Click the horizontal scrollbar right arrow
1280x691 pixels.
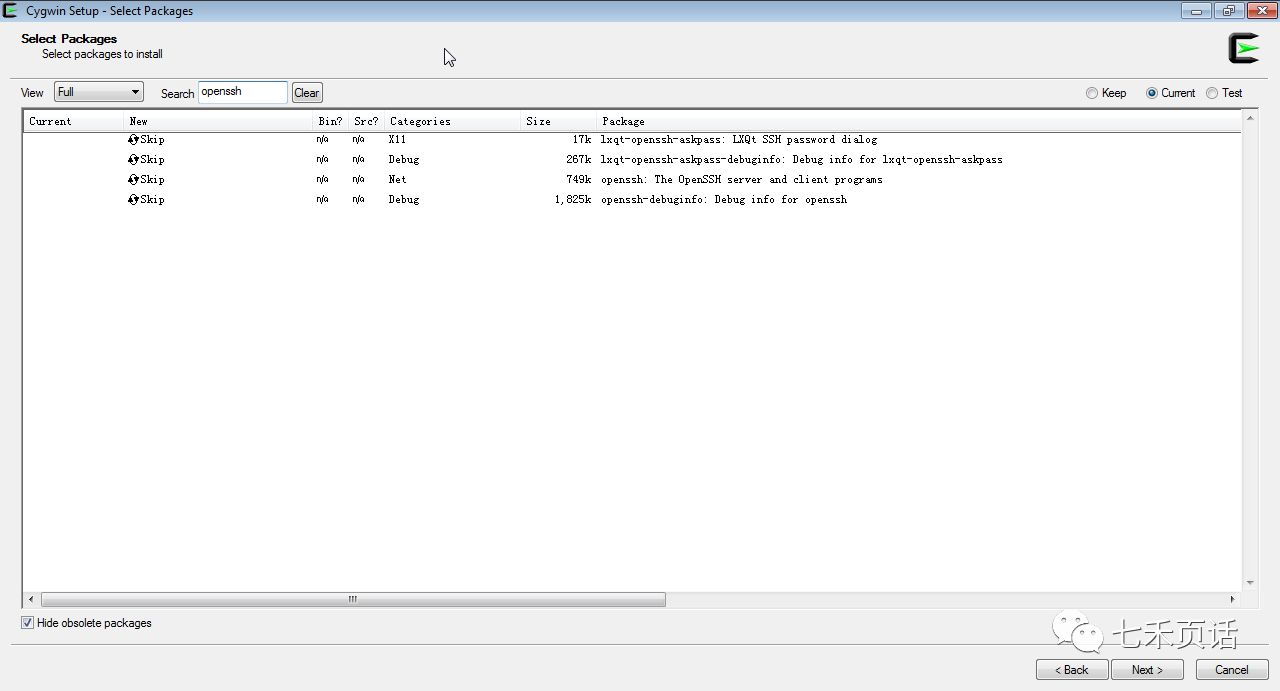[1233, 600]
